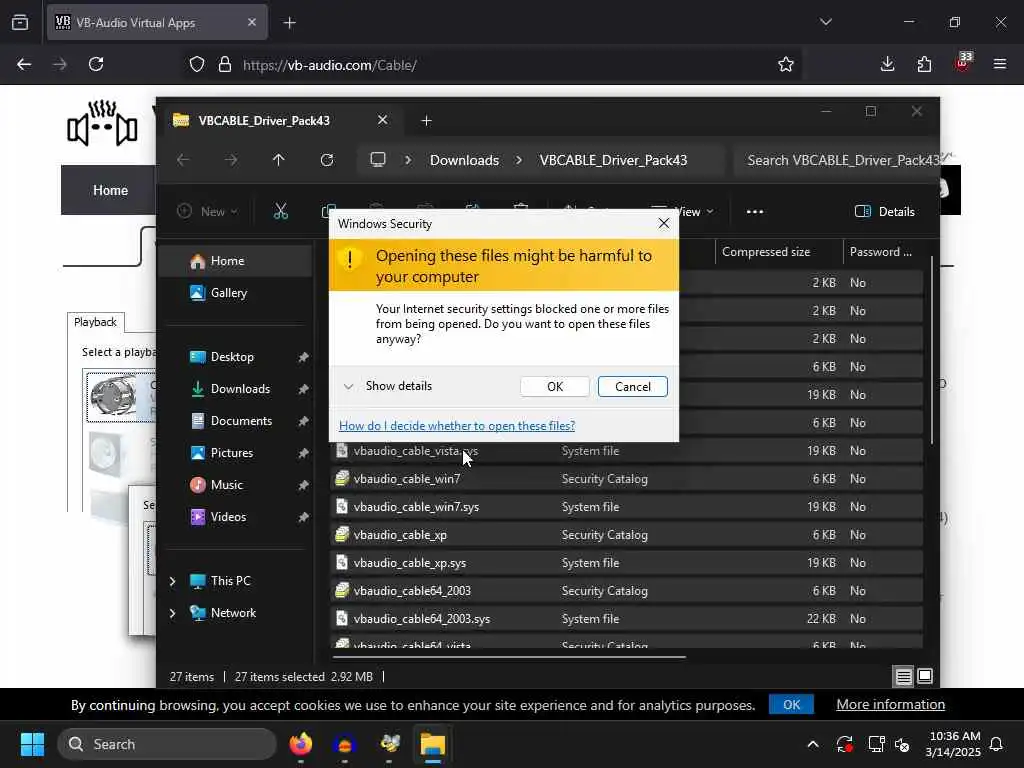Screen dimensions: 1024x768
Task: Click the Firefox list all tabs chevron
Action: (825, 22)
